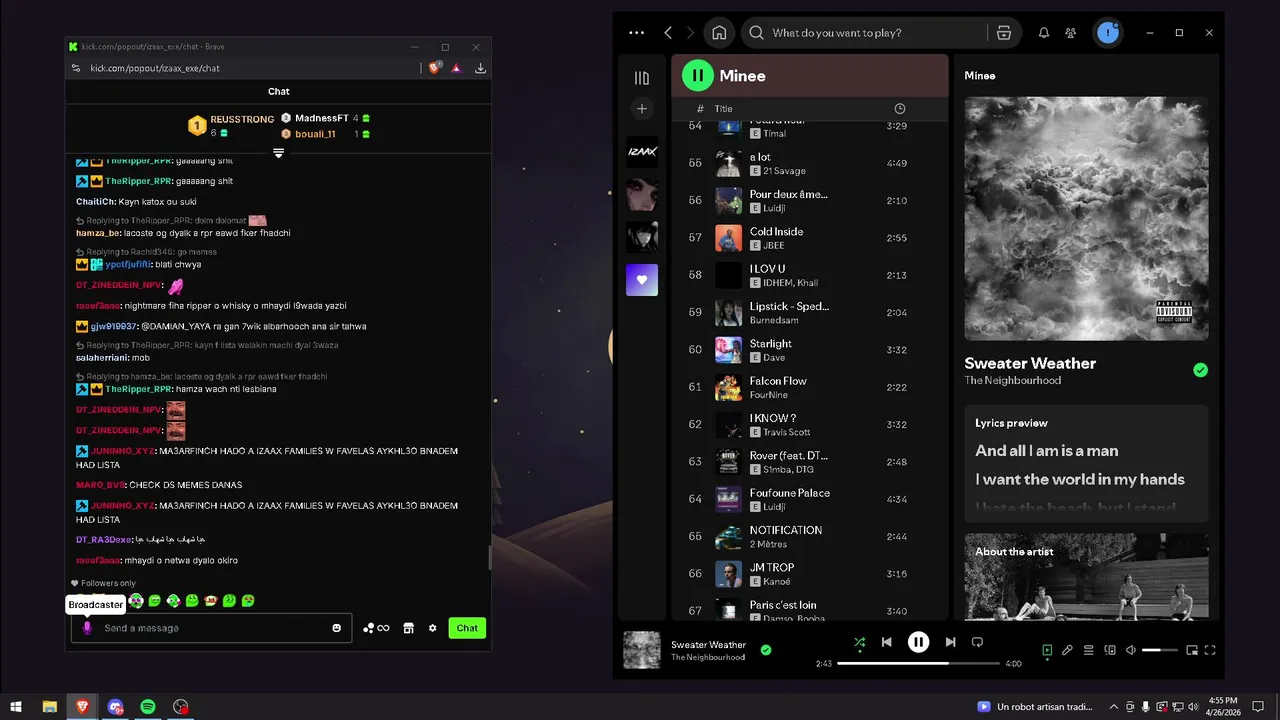Image resolution: width=1280 pixels, height=720 pixels.
Task: Open Brave downloads icon
Action: coord(481,68)
